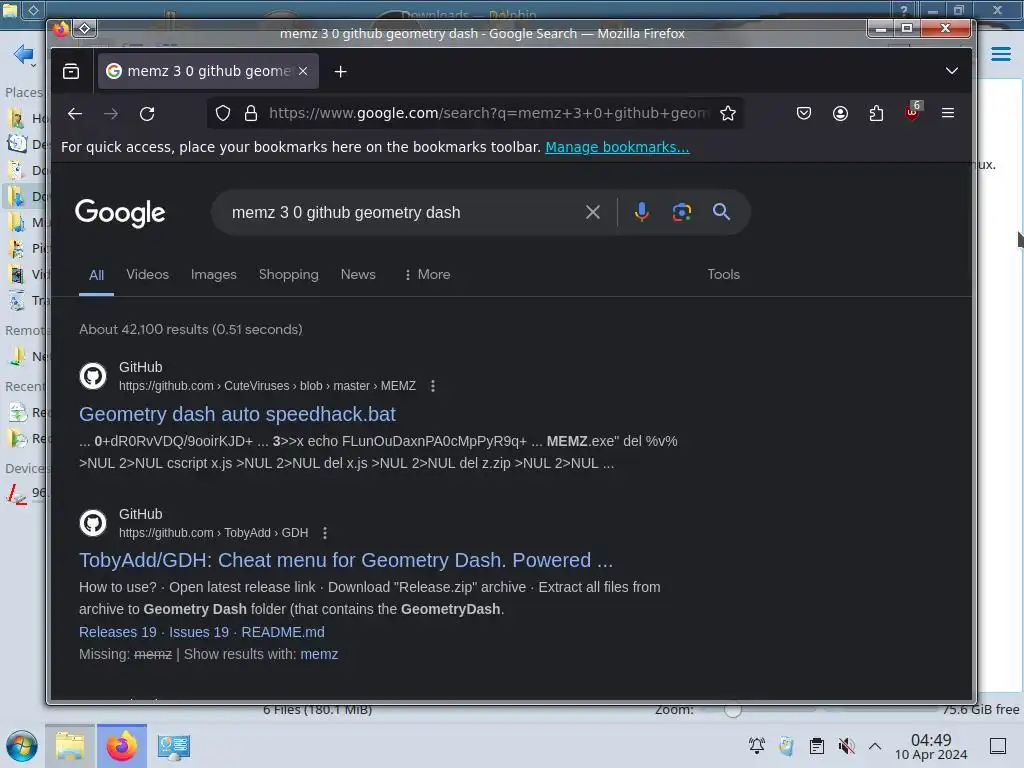Open options menu for CuteViruses result
Screen dimensions: 1024x768
coord(433,386)
